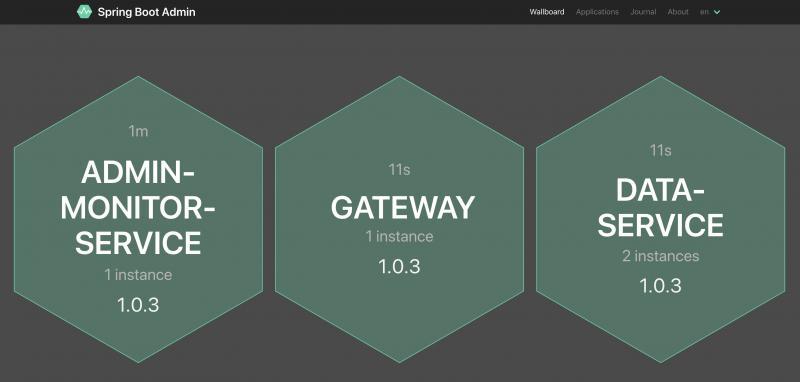Open the About page
The image size is (800, 382).
[678, 12]
